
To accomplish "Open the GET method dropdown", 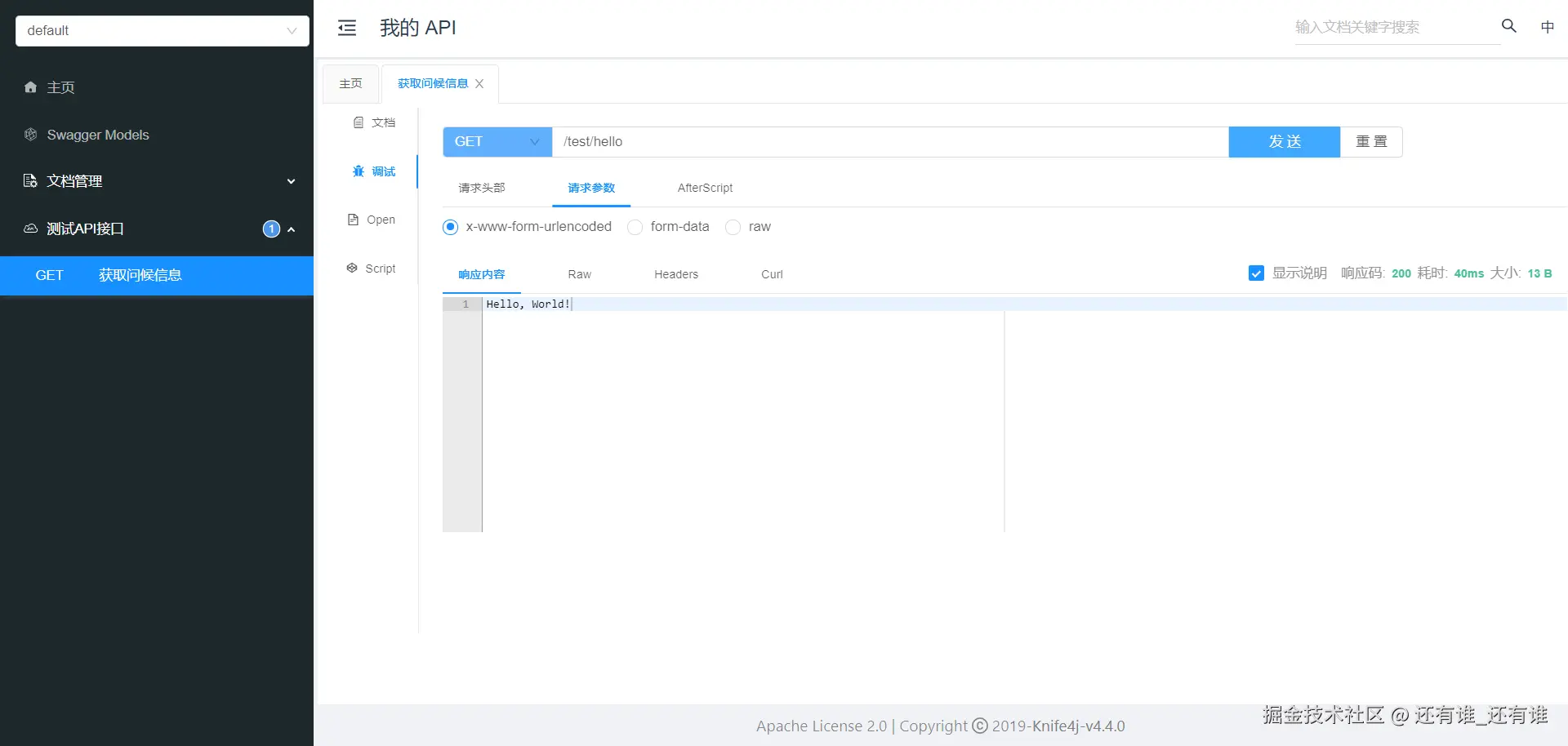I will (497, 142).
